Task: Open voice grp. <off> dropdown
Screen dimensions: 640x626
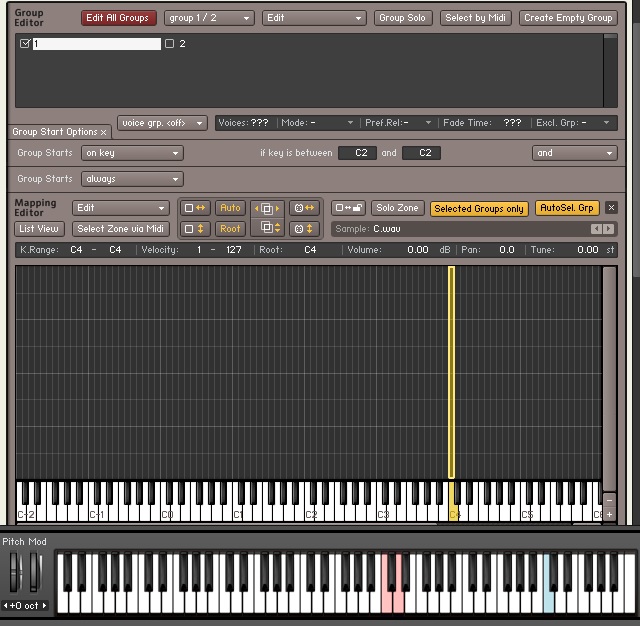Action: click(x=162, y=123)
